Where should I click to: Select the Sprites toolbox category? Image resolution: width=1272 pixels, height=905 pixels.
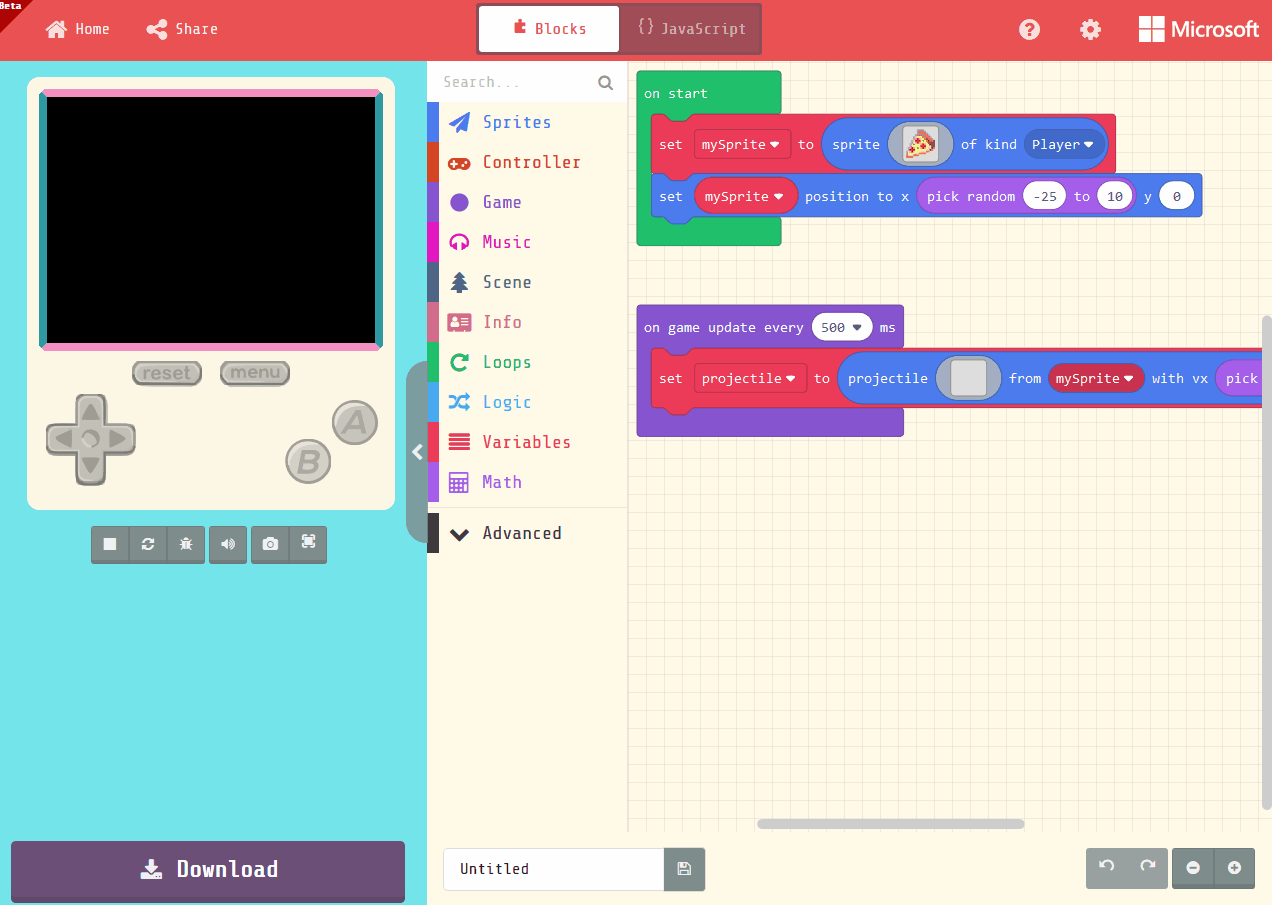(516, 122)
